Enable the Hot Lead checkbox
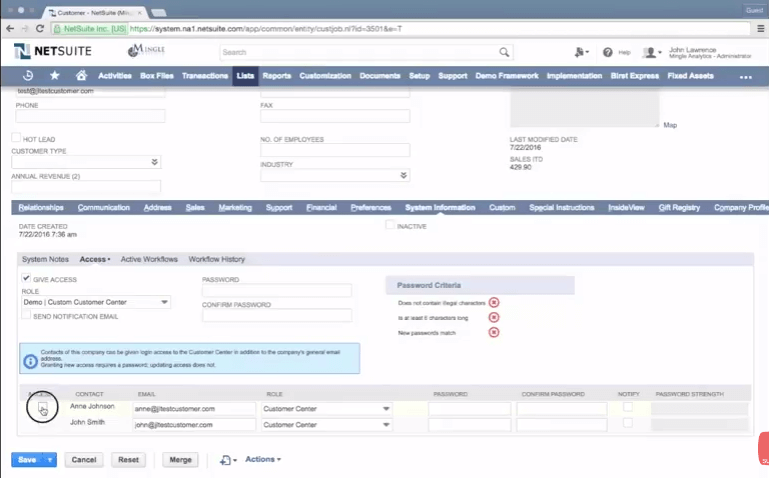 [16, 138]
